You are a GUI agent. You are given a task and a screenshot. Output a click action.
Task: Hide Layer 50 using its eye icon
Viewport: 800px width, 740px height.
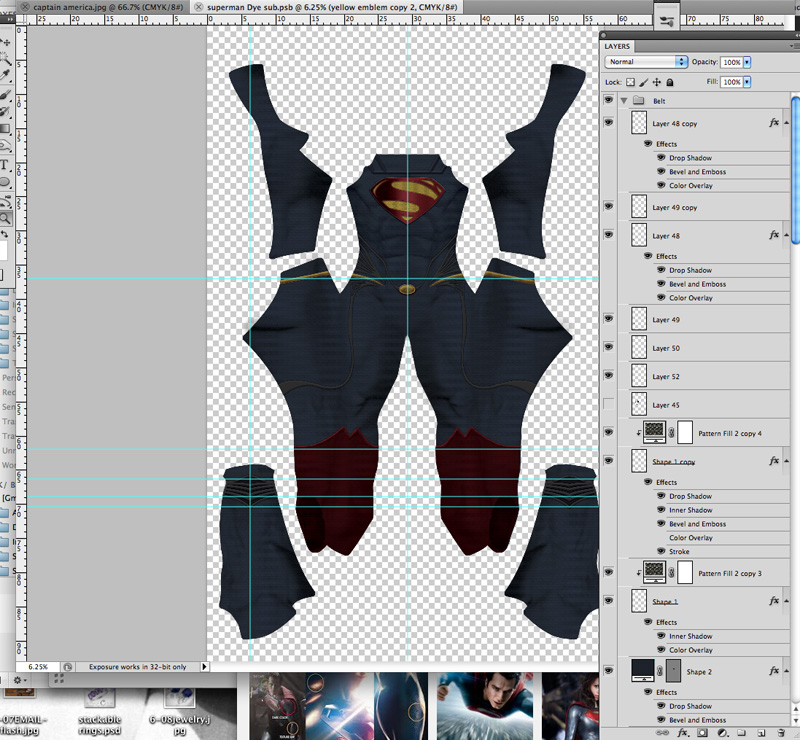pos(608,347)
